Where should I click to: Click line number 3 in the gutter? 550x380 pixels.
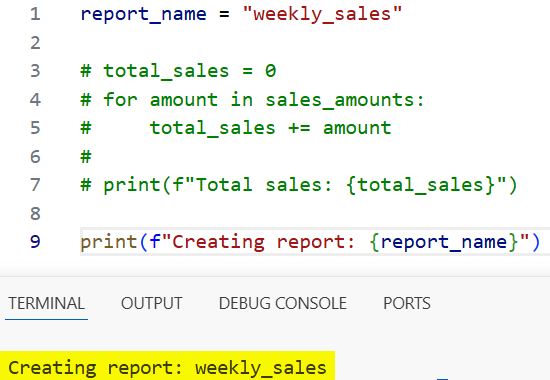coord(35,71)
